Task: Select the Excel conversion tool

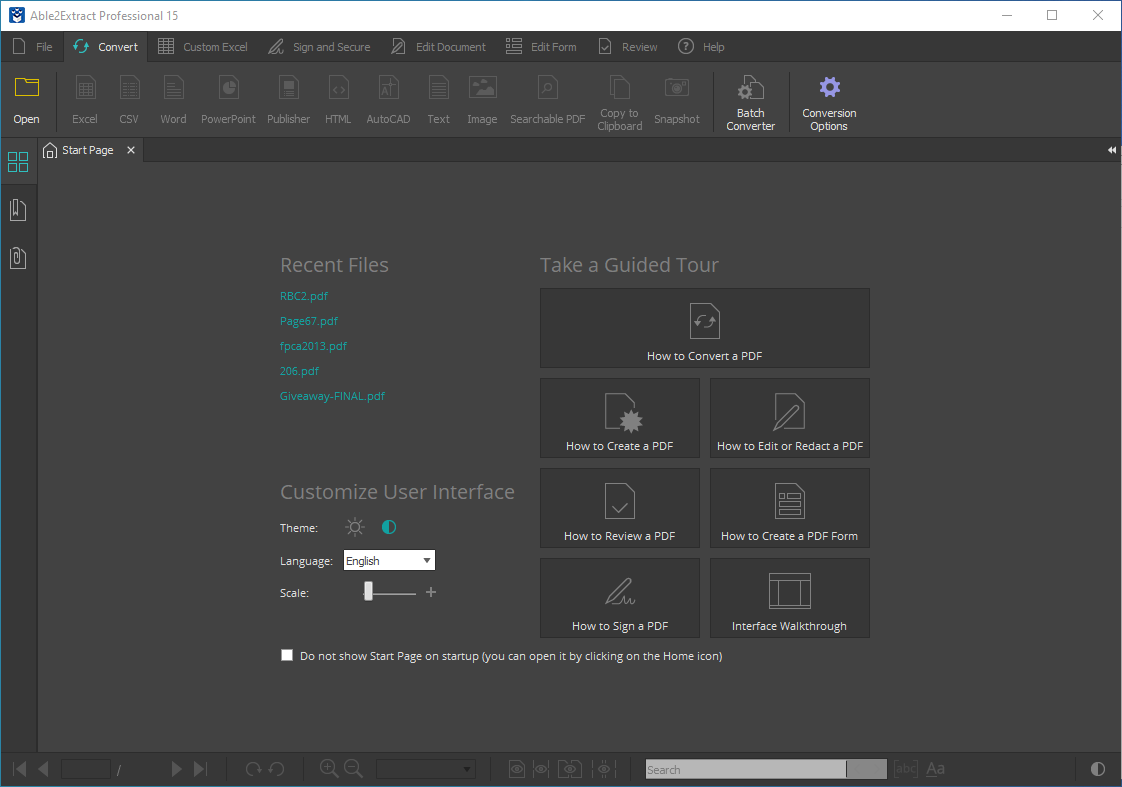Action: tap(84, 98)
